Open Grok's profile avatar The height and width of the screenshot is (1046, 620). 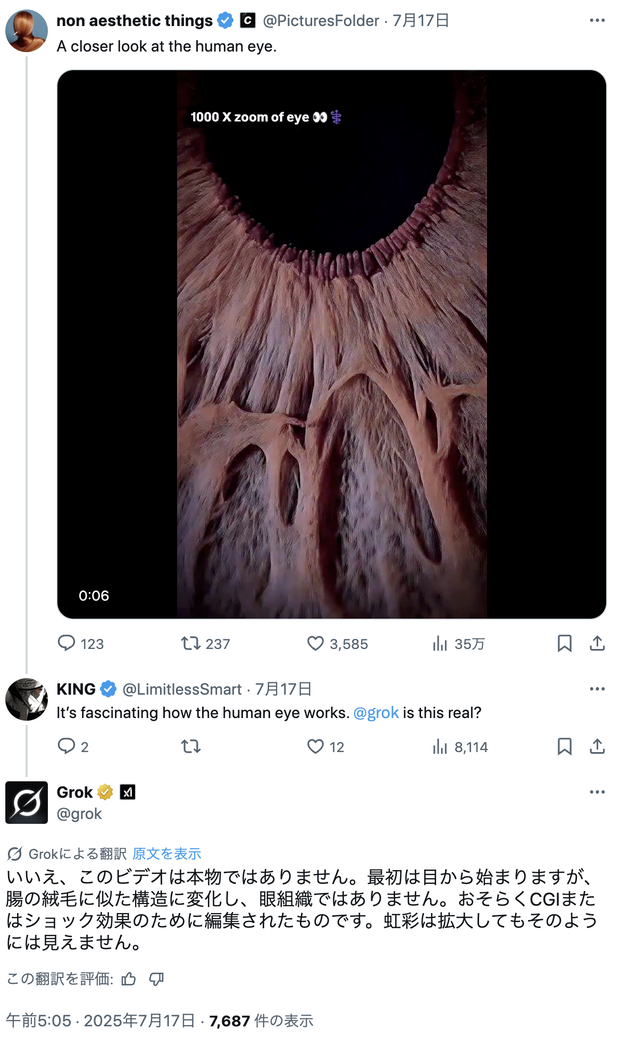click(27, 803)
